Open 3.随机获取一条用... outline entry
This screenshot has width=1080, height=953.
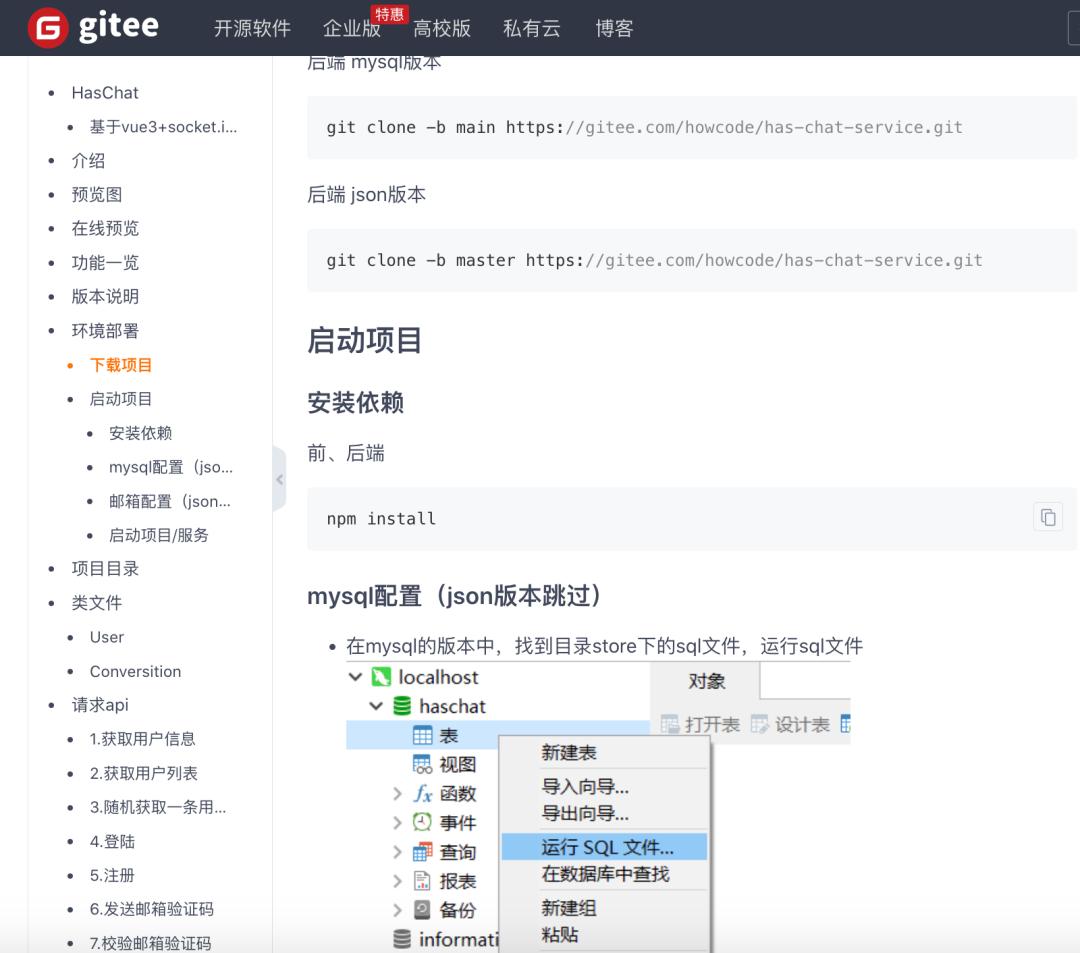pyautogui.click(x=158, y=807)
